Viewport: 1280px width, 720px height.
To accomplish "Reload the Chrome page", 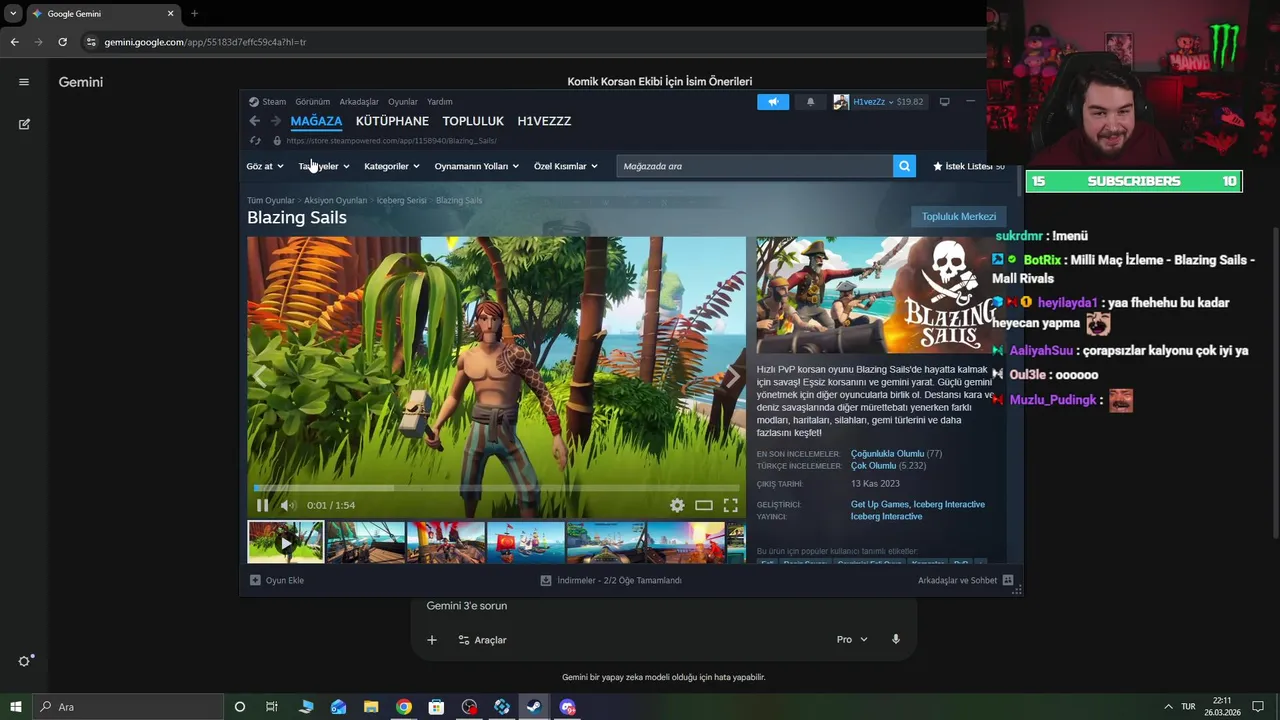I will tap(62, 42).
